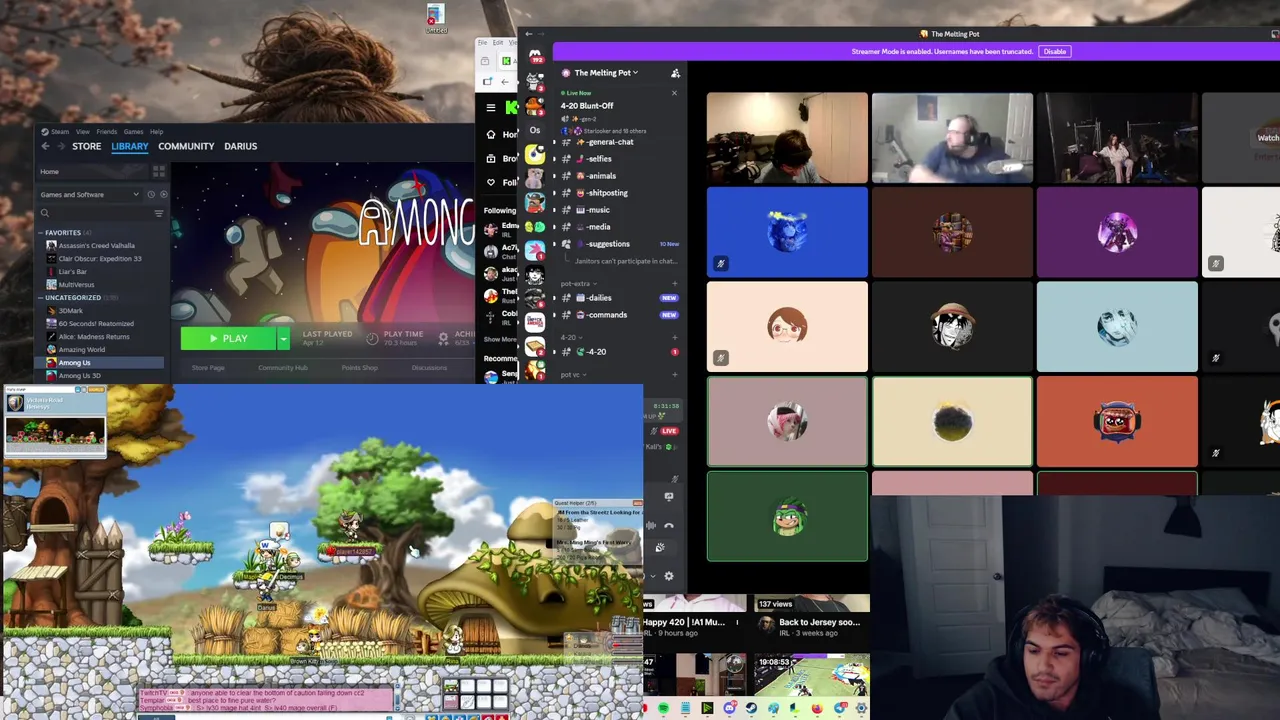Open the top Discord server with 192 badge
The height and width of the screenshot is (720, 1280).
click(x=535, y=57)
